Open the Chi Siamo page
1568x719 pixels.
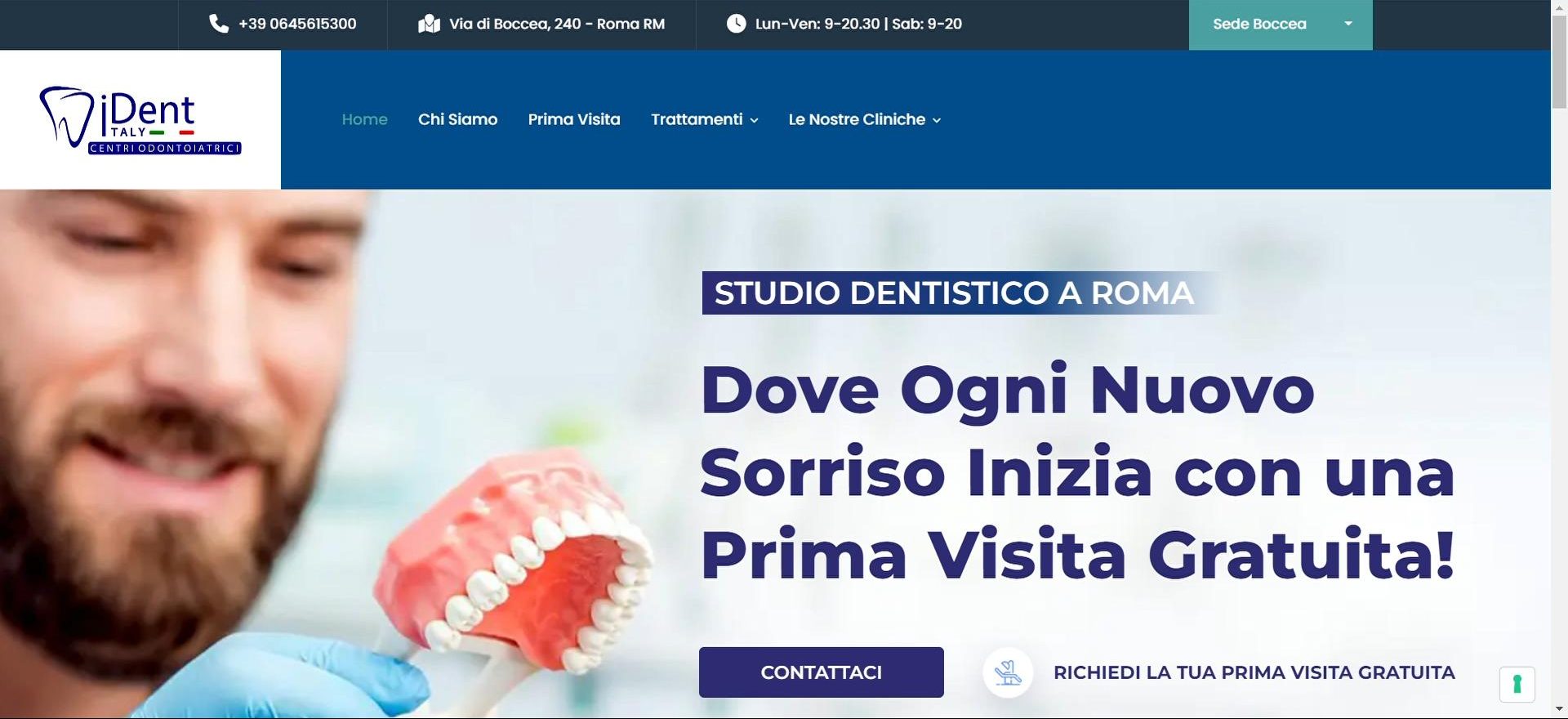tap(457, 119)
